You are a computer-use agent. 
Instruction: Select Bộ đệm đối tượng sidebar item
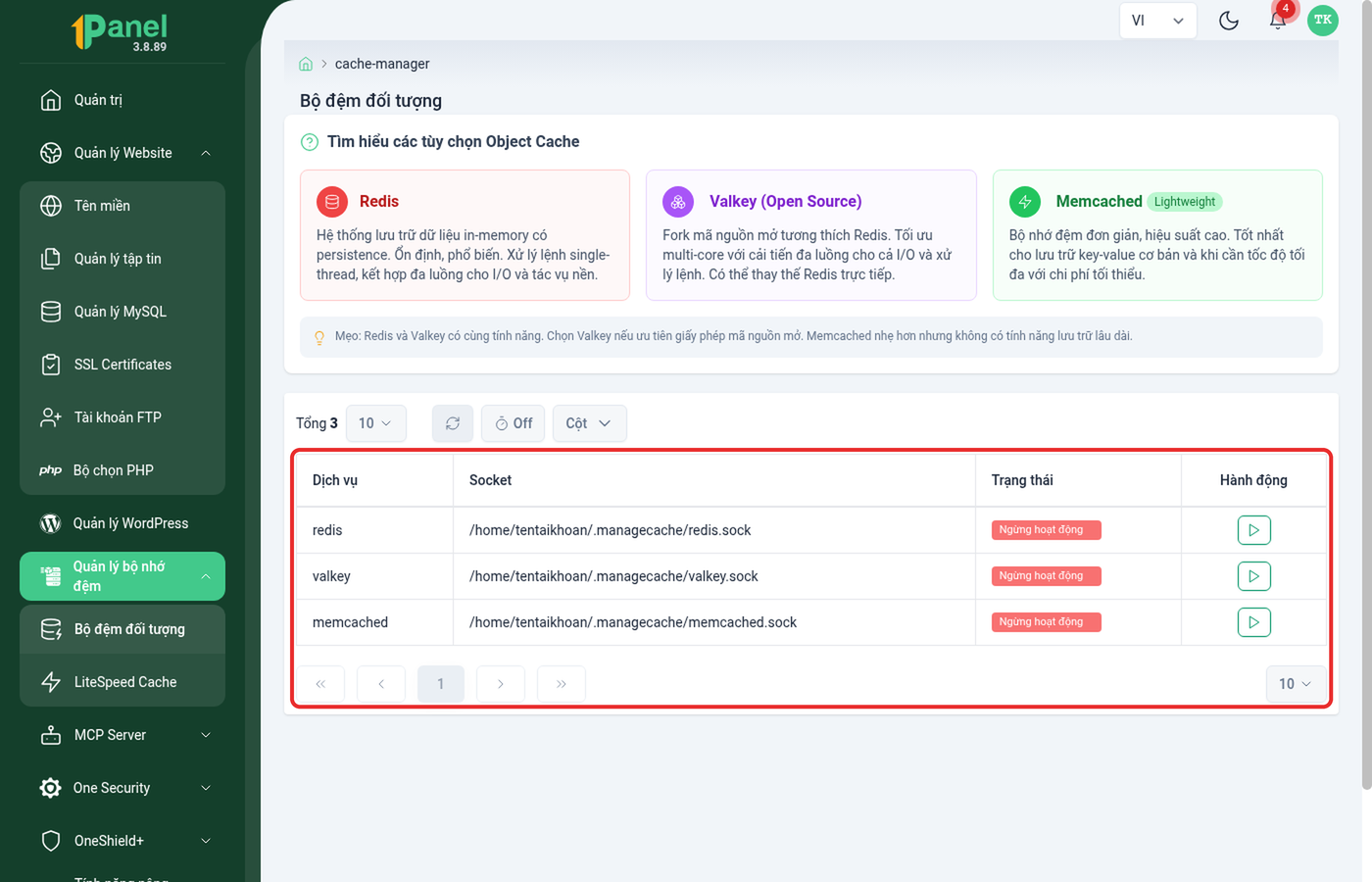(x=122, y=629)
